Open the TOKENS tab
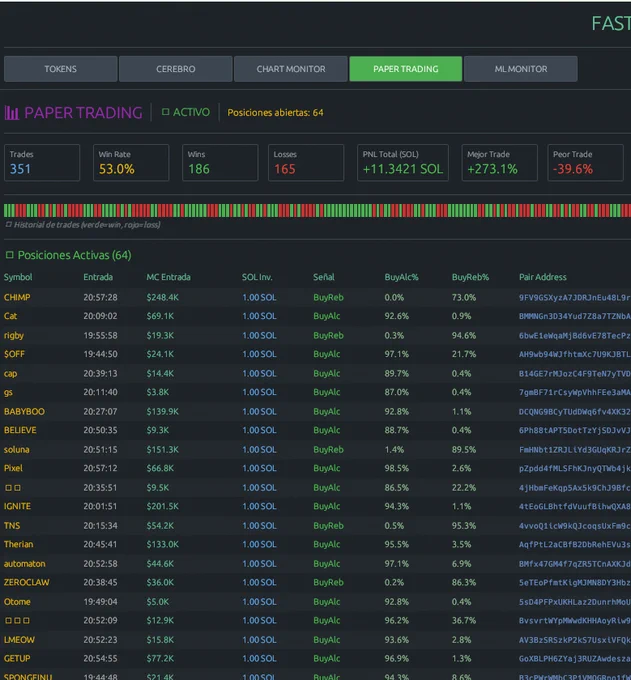The height and width of the screenshot is (680, 631). [60, 69]
